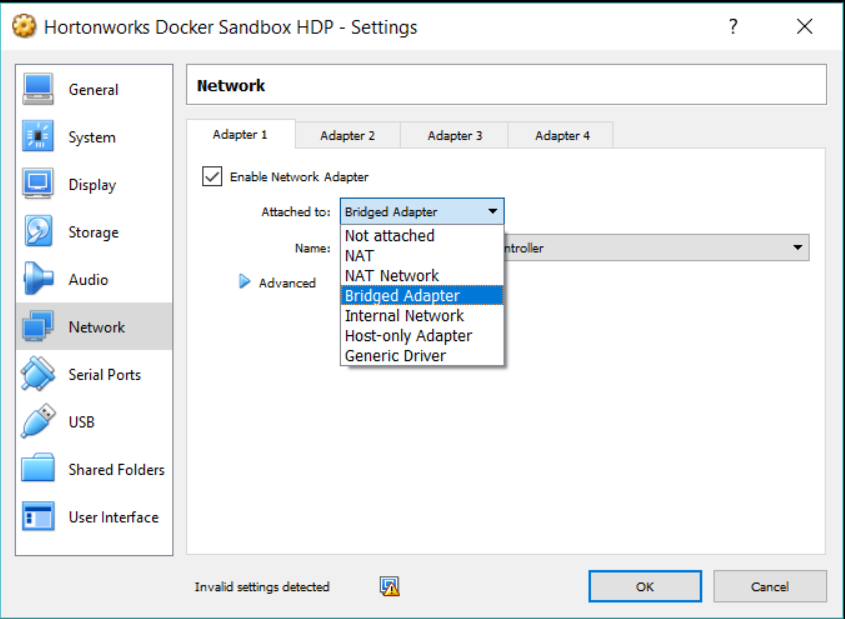
Task: Click the Serial Ports icon
Action: [x=38, y=374]
